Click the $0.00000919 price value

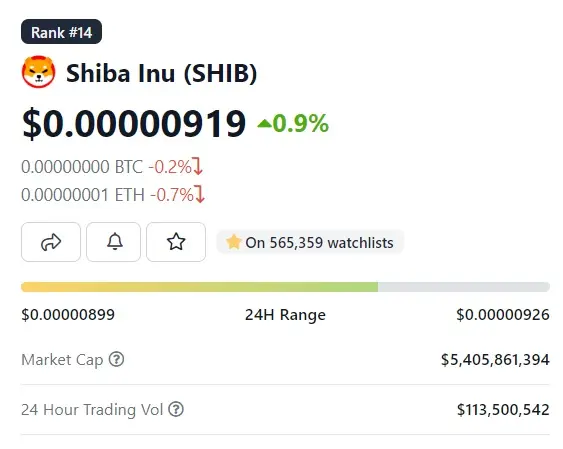[x=134, y=124]
